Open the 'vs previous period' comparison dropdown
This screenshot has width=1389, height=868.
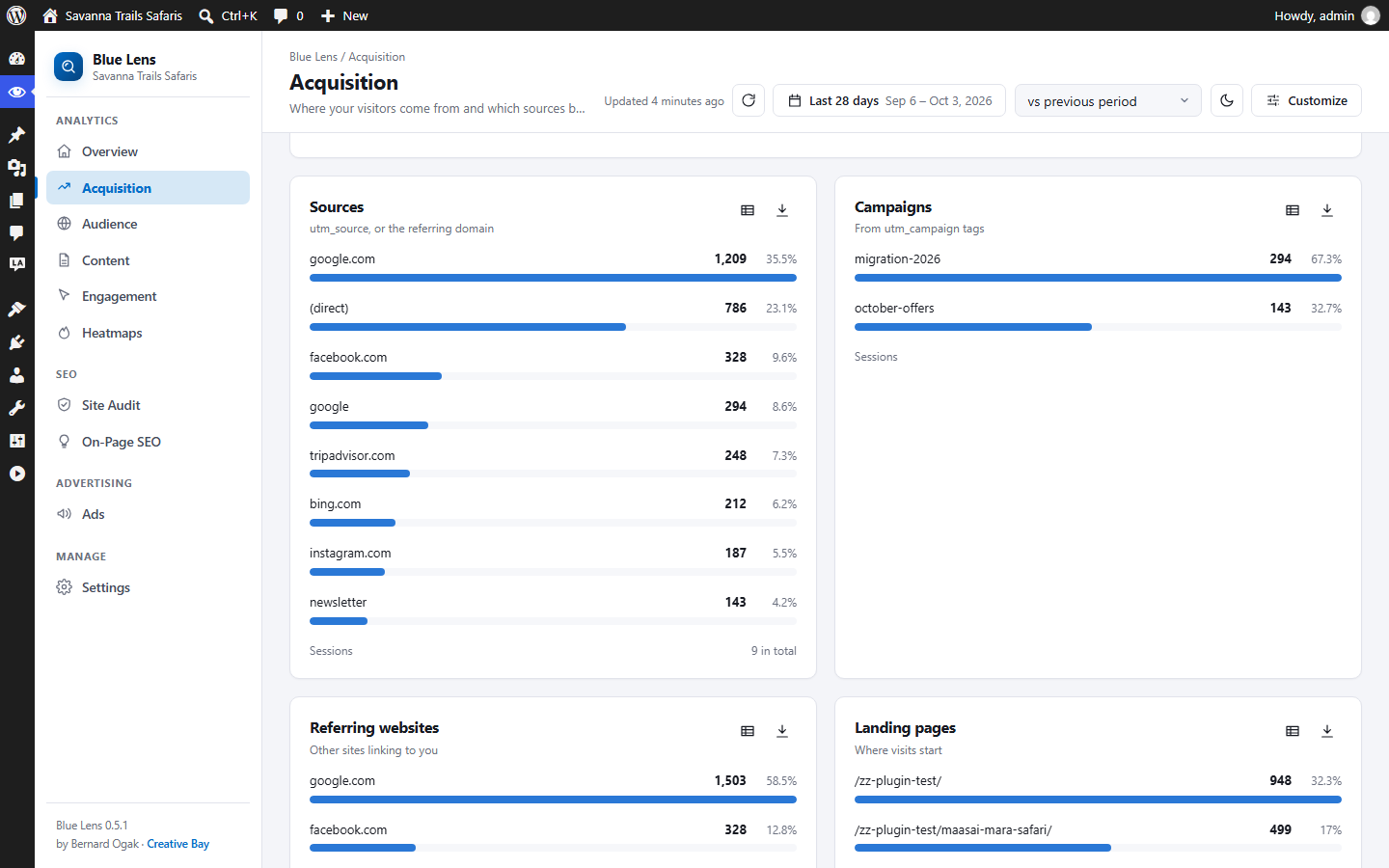pyautogui.click(x=1108, y=100)
